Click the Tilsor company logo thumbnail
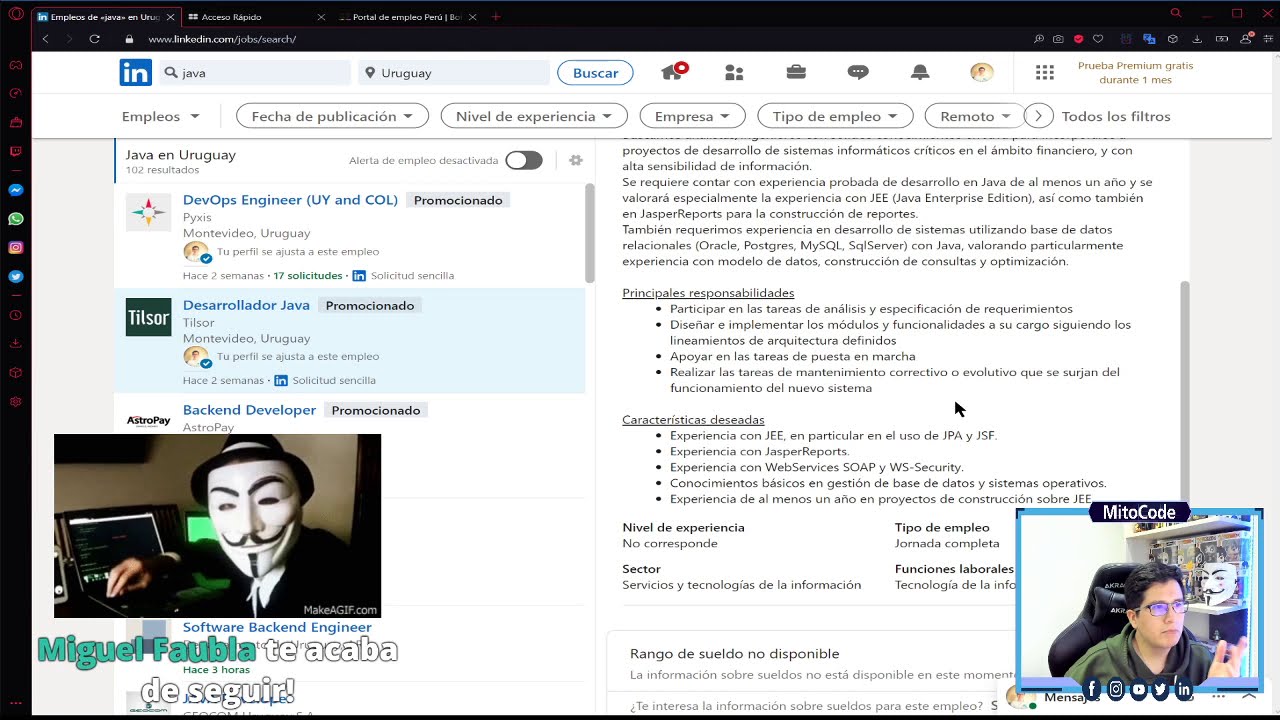 148,318
